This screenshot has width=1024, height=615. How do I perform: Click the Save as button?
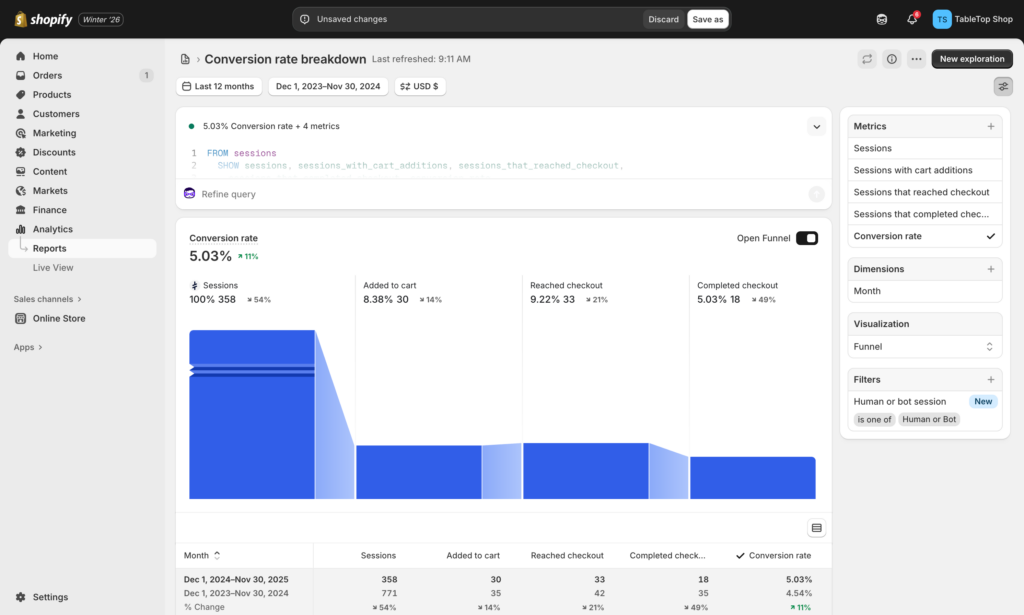pos(707,19)
